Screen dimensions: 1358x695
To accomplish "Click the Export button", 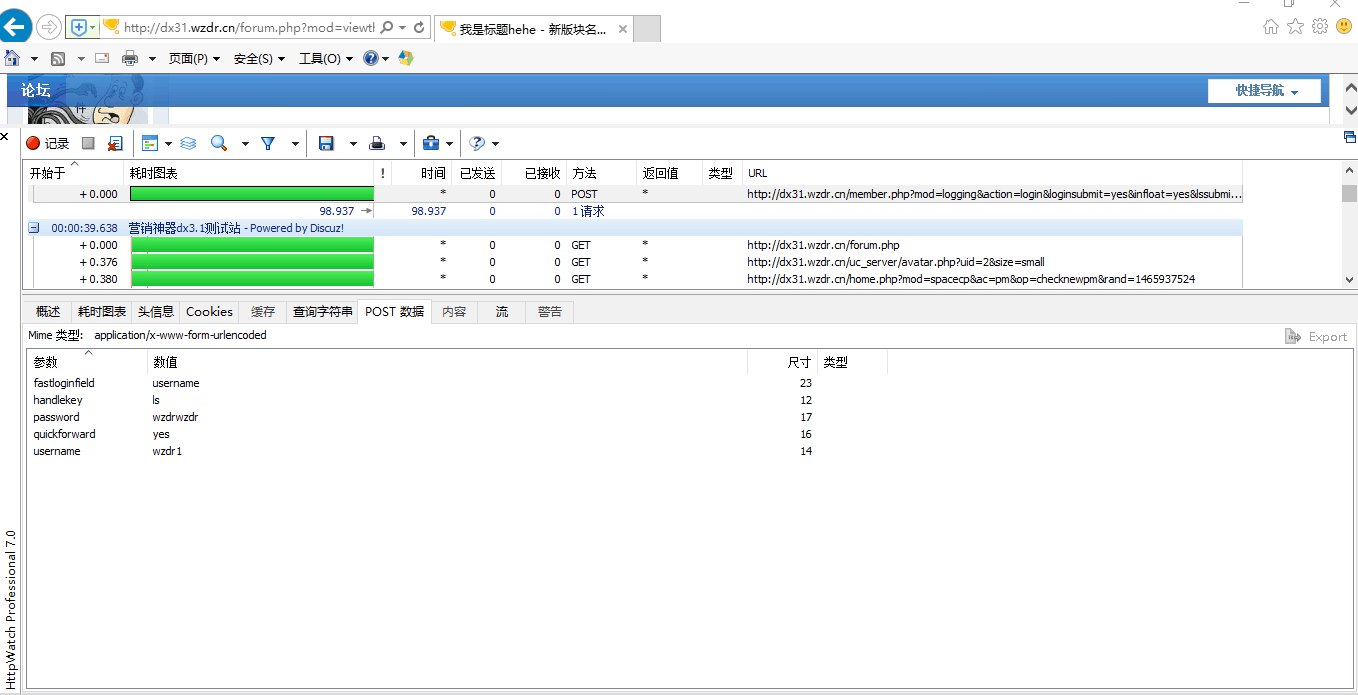I will tap(1316, 337).
